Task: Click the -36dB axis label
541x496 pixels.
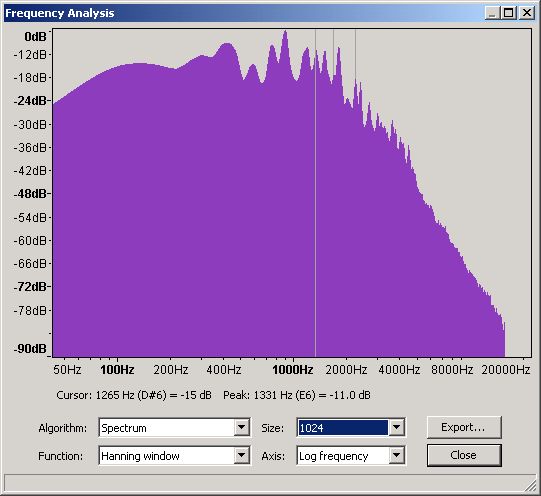Action: tap(30, 147)
